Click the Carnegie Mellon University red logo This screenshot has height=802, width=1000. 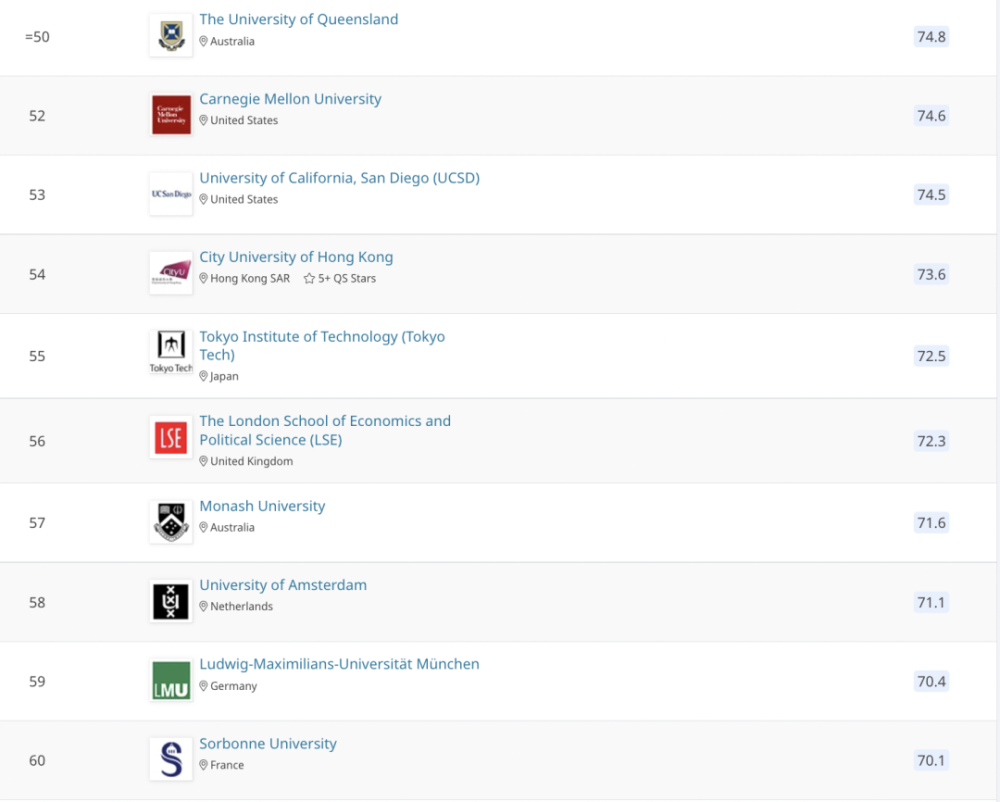pos(171,115)
